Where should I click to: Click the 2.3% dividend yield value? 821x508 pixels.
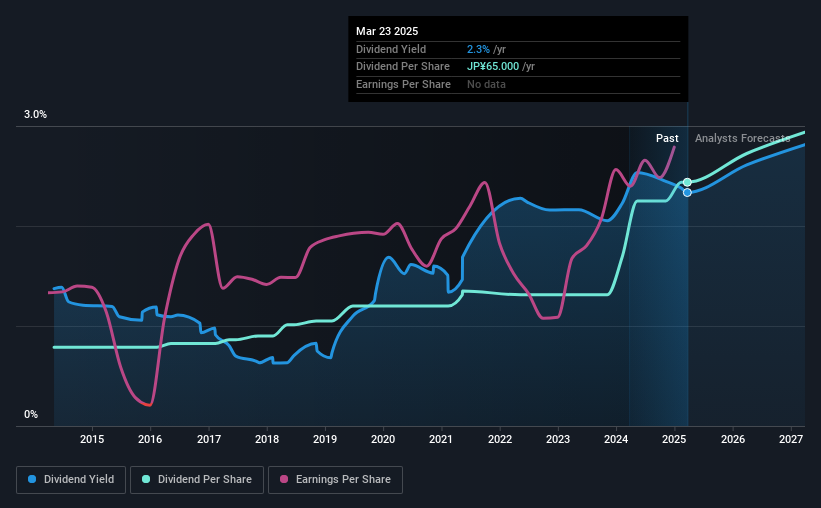click(x=478, y=49)
